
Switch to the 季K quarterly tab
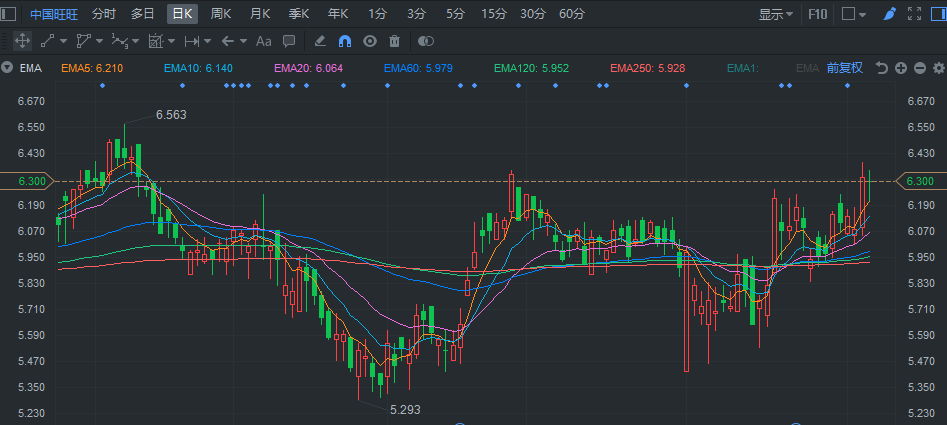[x=299, y=14]
